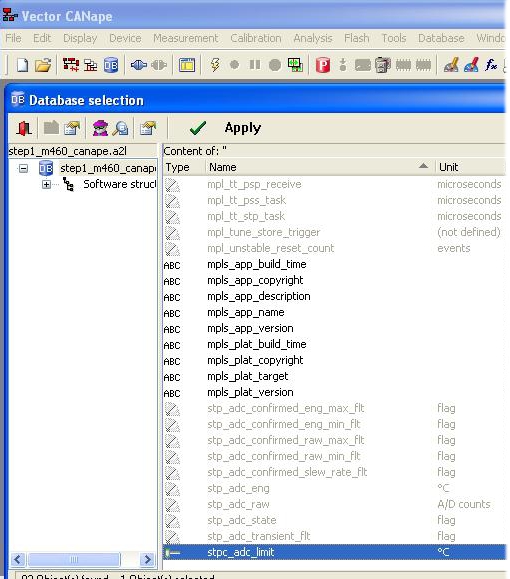Select the mpls_app_version row
Image resolution: width=510 pixels, height=579 pixels.
click(334, 328)
